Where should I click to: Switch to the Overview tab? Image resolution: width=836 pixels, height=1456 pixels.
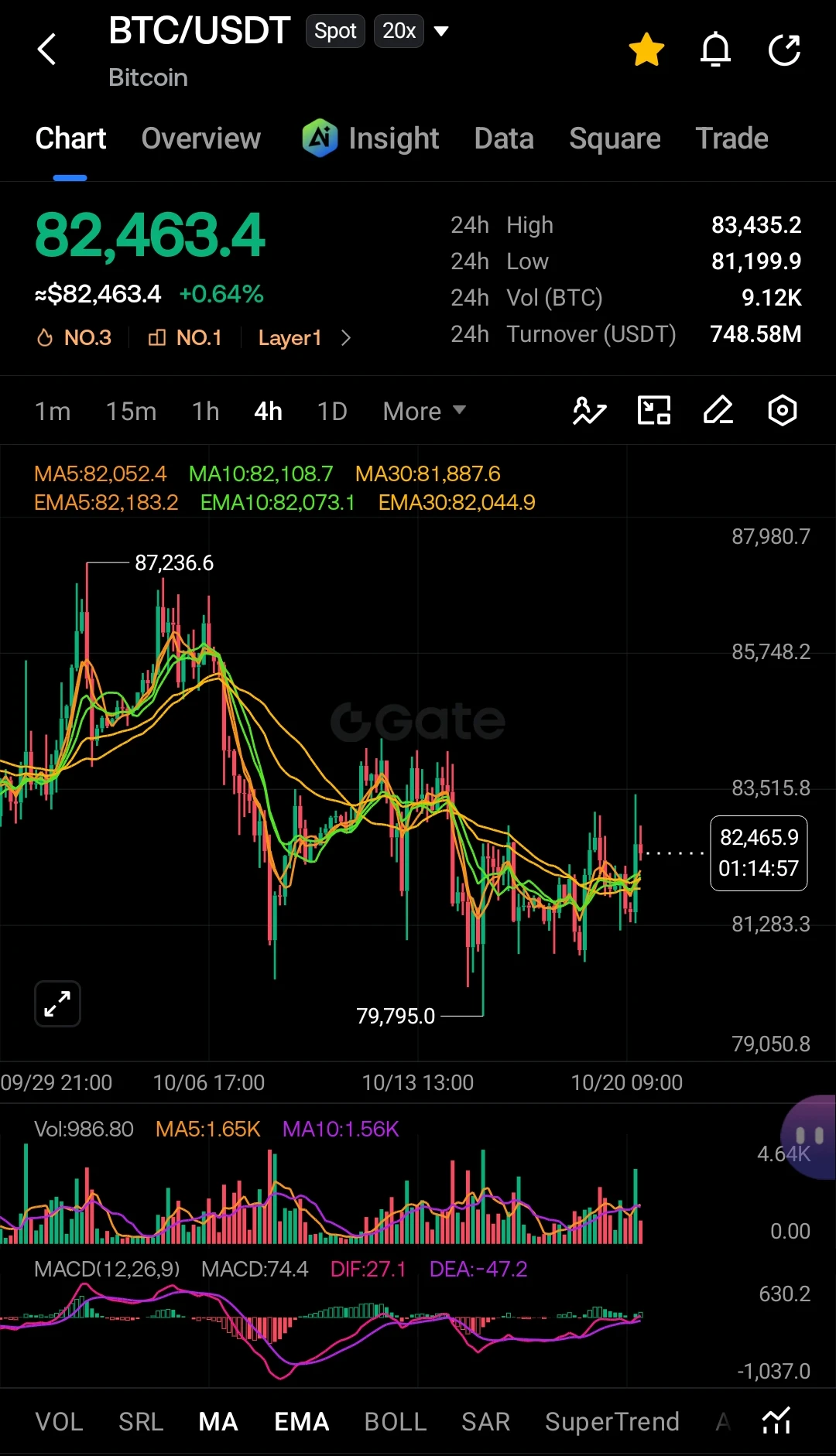coord(201,138)
